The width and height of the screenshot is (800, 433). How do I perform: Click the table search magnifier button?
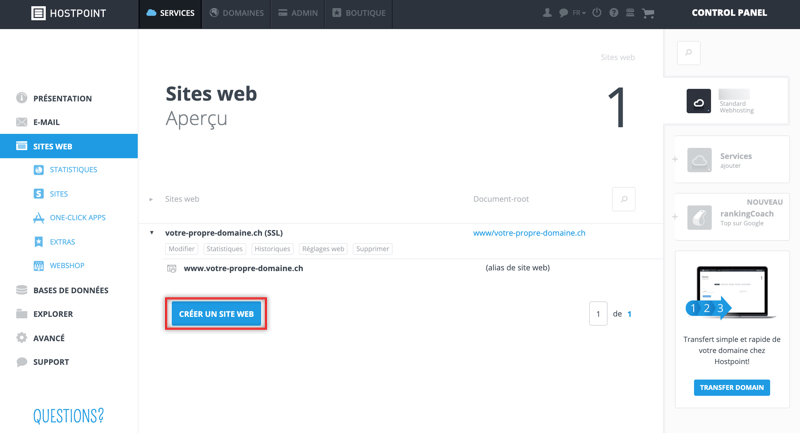coord(623,199)
